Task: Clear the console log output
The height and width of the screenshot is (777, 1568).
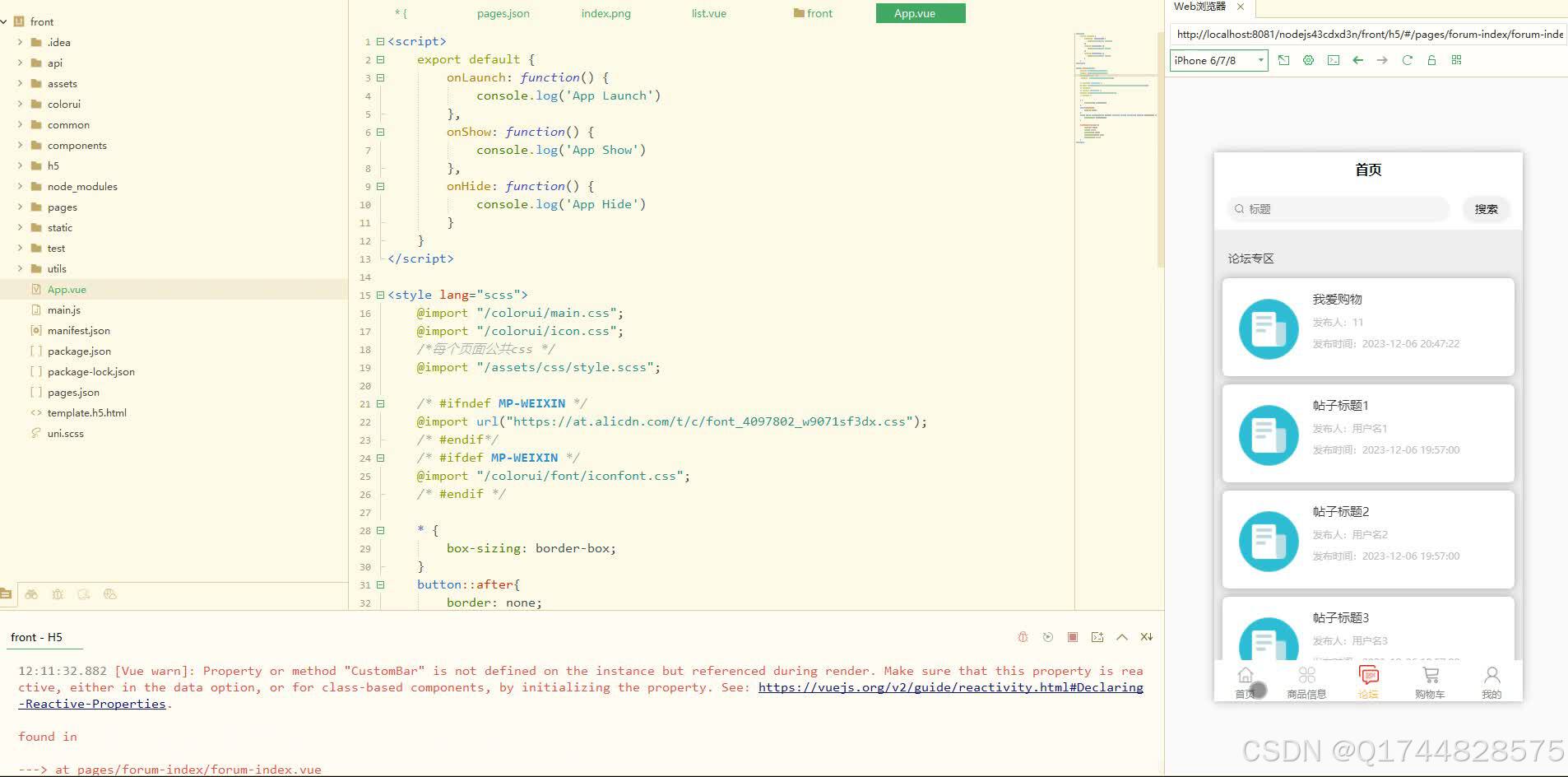Action: tap(1146, 637)
